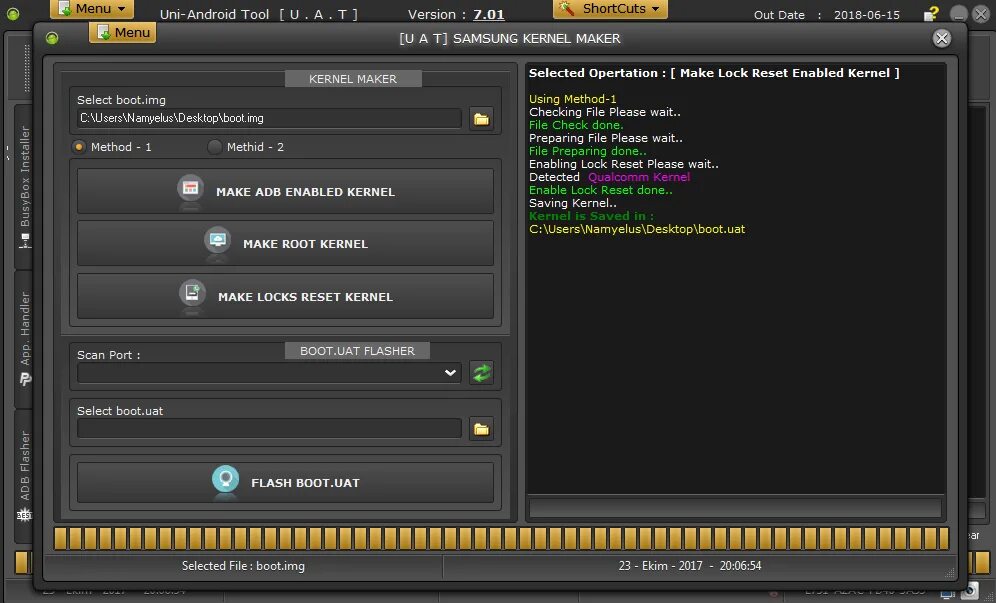996x603 pixels.
Task: Browse for boot.uat with folder icon
Action: tap(481, 429)
